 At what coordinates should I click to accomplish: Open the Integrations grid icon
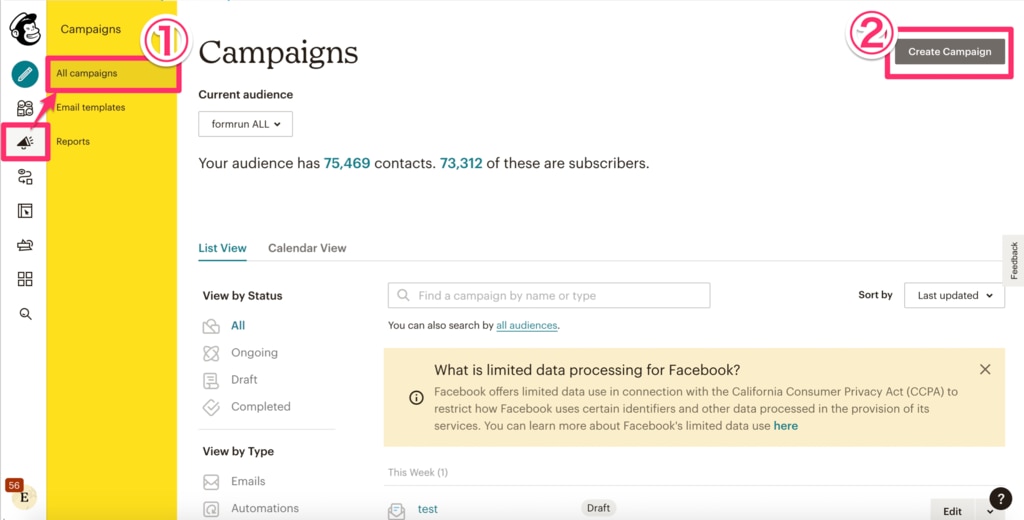25,279
